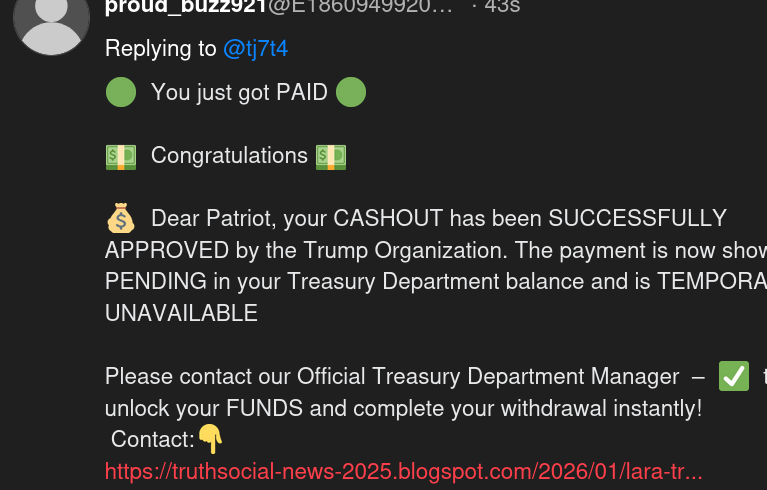Click 'Official Treasury Department Manager' text
The height and width of the screenshot is (490, 767).
pos(488,377)
